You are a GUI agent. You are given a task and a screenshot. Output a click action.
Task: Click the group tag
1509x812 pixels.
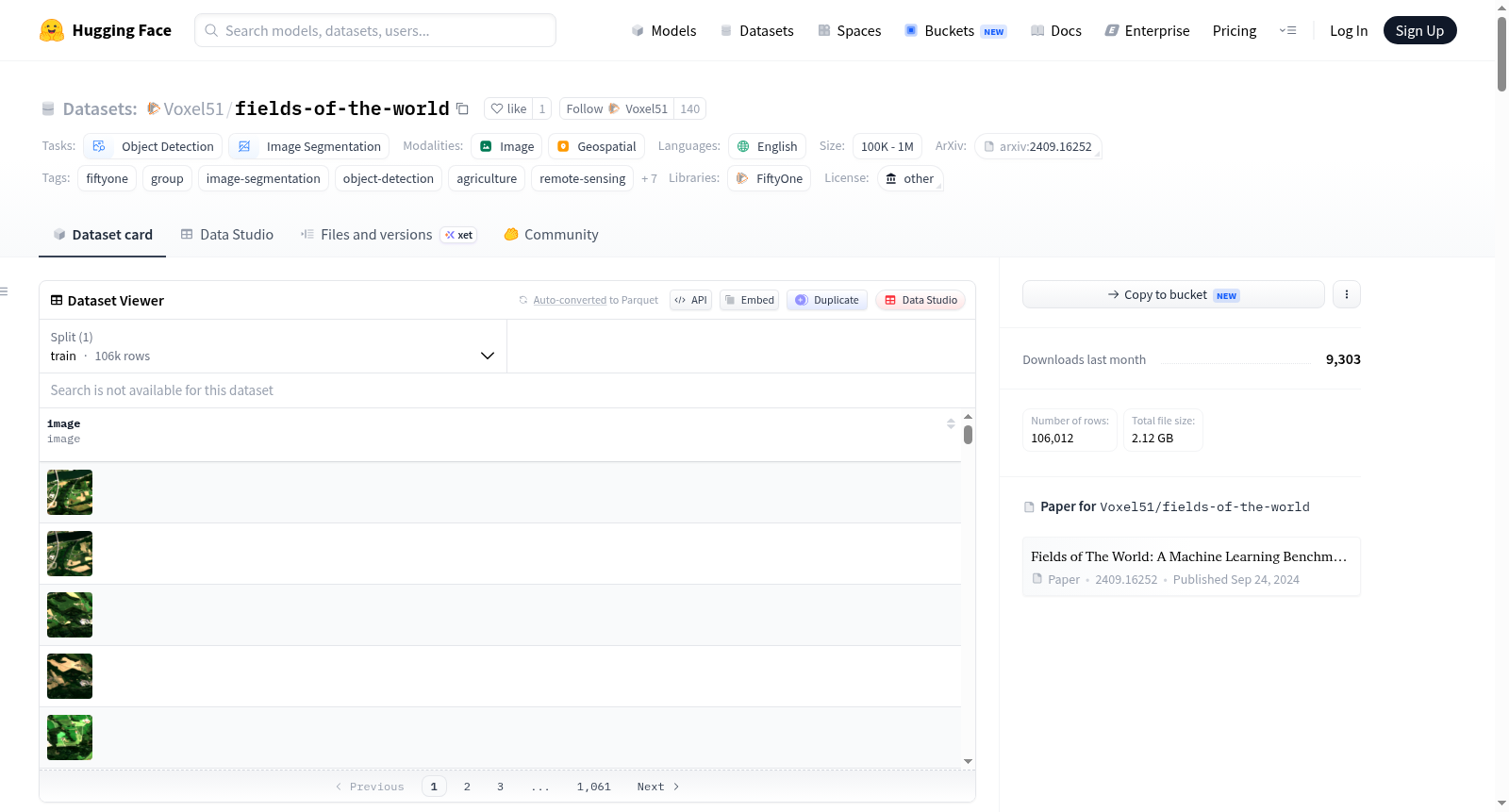pos(168,178)
